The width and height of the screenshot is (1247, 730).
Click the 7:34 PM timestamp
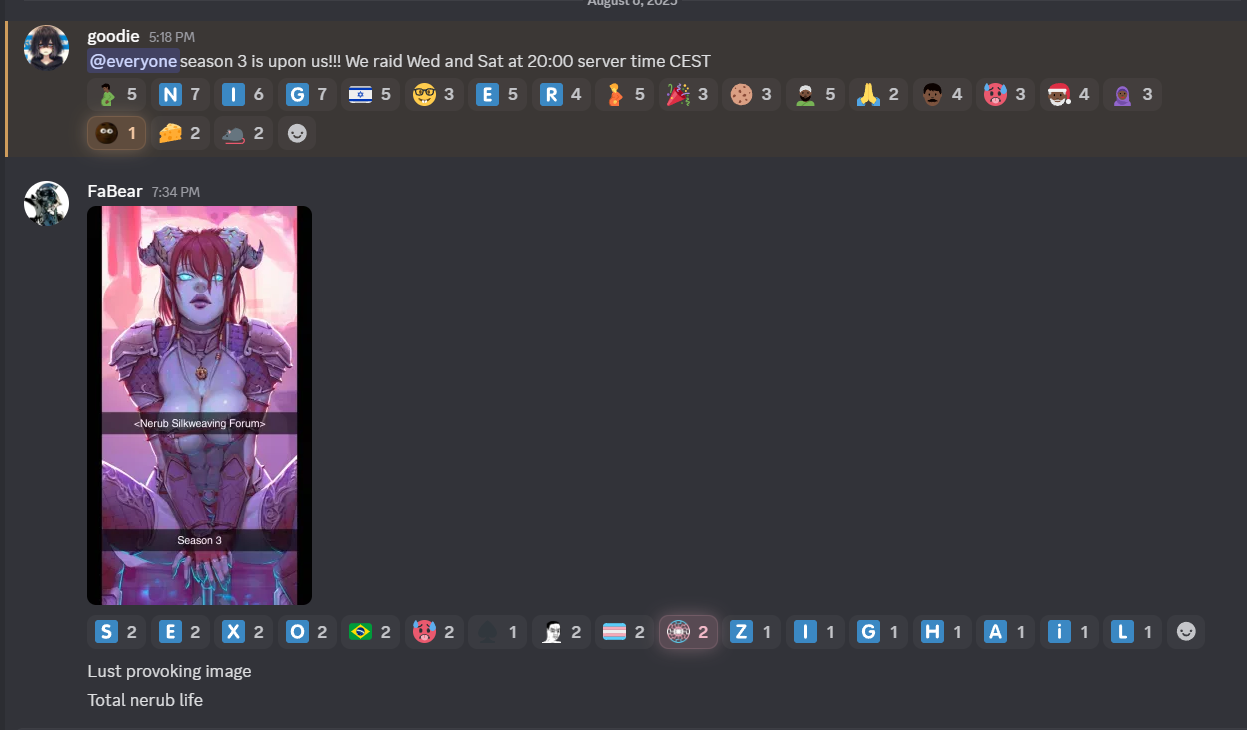pos(176,192)
